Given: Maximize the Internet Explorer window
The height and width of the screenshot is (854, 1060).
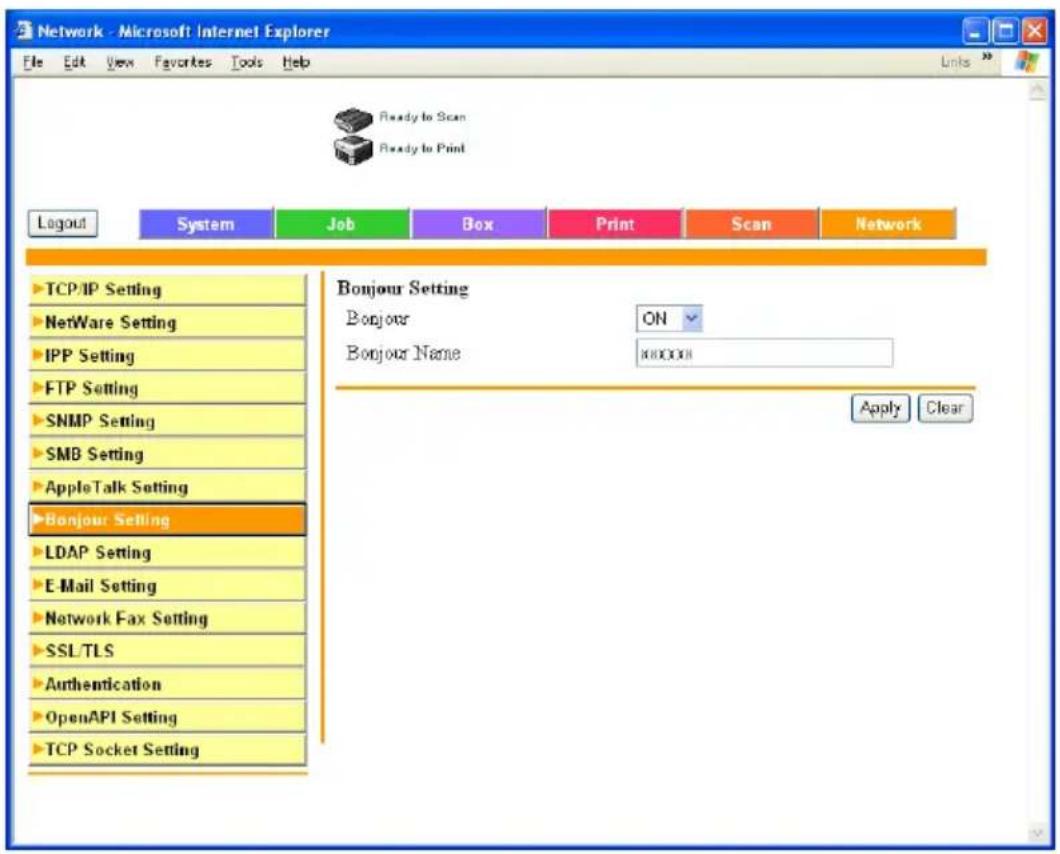Looking at the screenshot, I should [x=1005, y=31].
